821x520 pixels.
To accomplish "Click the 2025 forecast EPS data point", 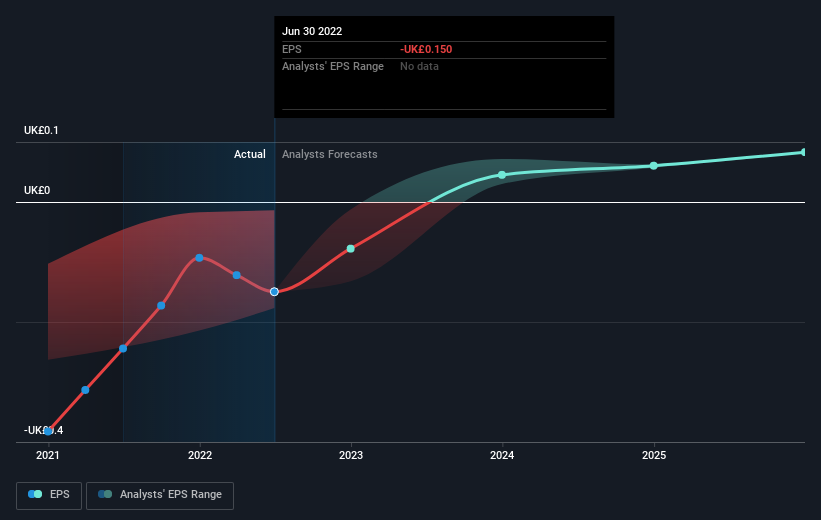I will click(x=653, y=166).
